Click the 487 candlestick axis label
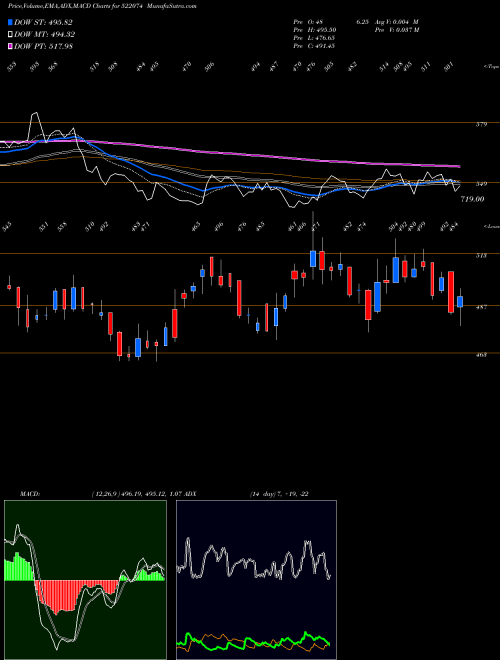 (x=481, y=307)
